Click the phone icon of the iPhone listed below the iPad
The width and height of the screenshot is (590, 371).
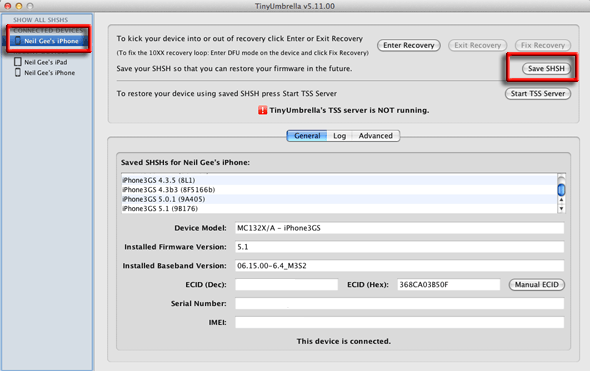18,72
